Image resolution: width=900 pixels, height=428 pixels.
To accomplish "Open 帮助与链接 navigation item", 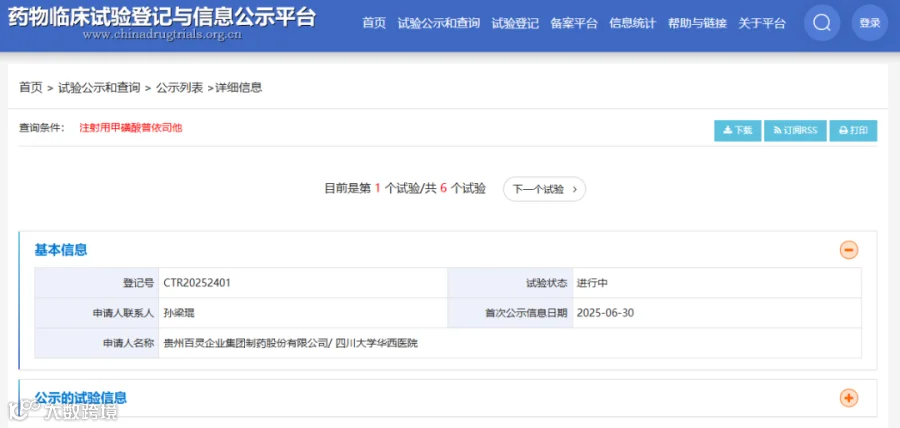I will pos(697,24).
